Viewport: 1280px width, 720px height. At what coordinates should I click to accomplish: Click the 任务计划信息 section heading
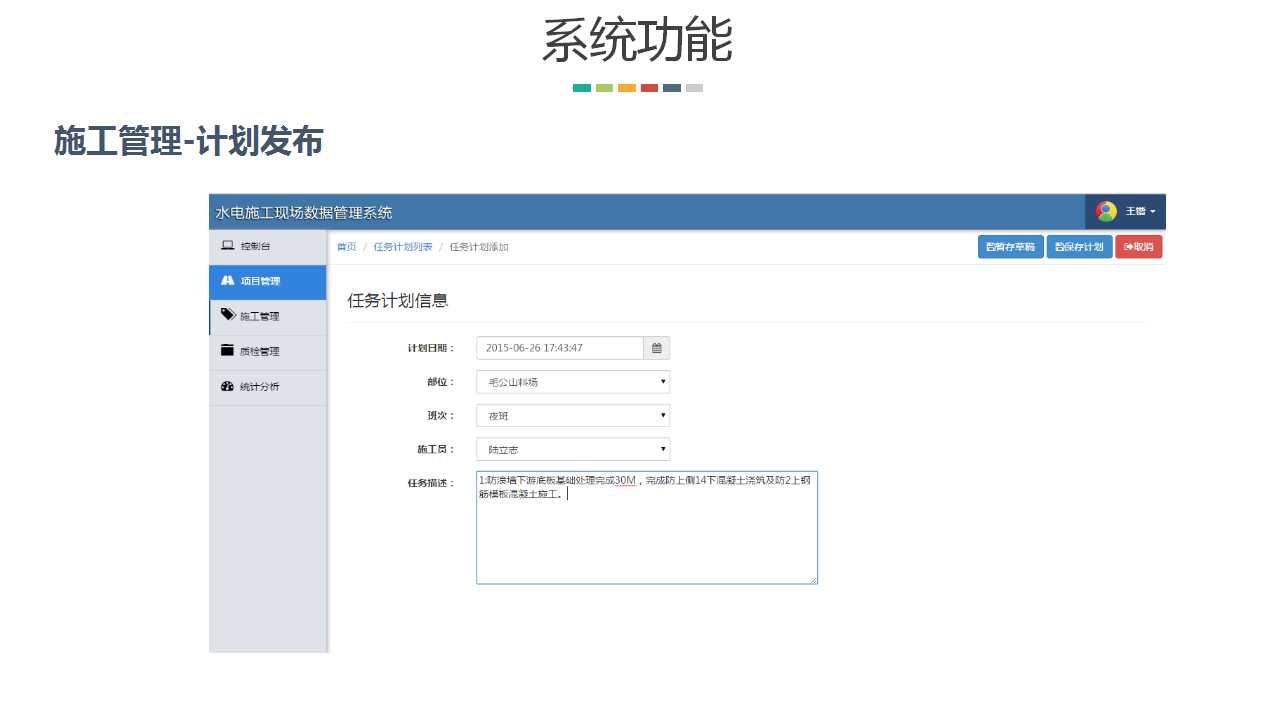click(x=398, y=300)
